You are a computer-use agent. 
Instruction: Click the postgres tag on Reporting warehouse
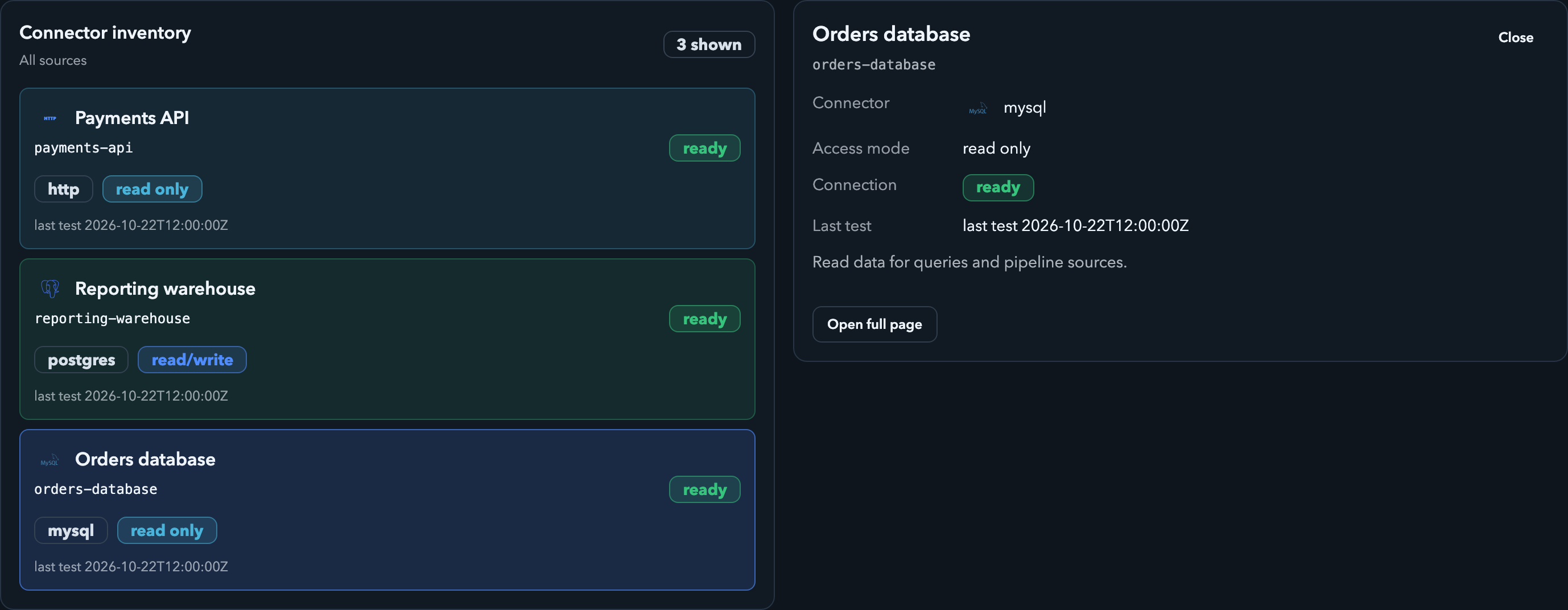81,360
